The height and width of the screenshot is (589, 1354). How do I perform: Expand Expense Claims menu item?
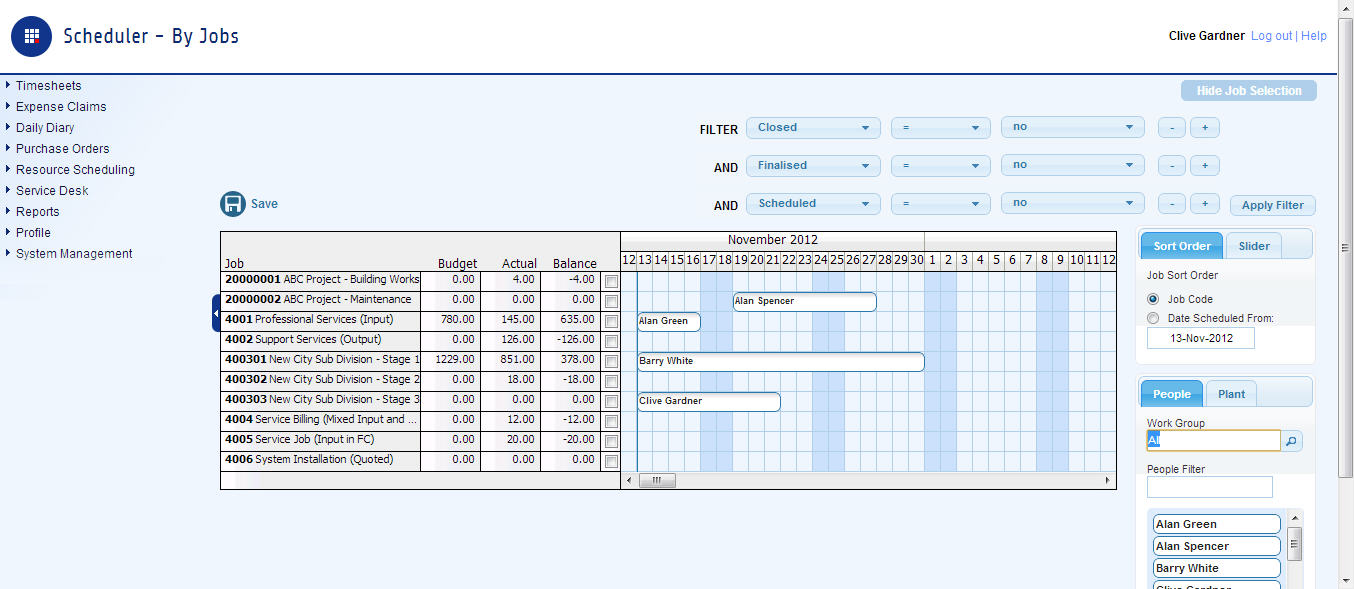(x=60, y=107)
